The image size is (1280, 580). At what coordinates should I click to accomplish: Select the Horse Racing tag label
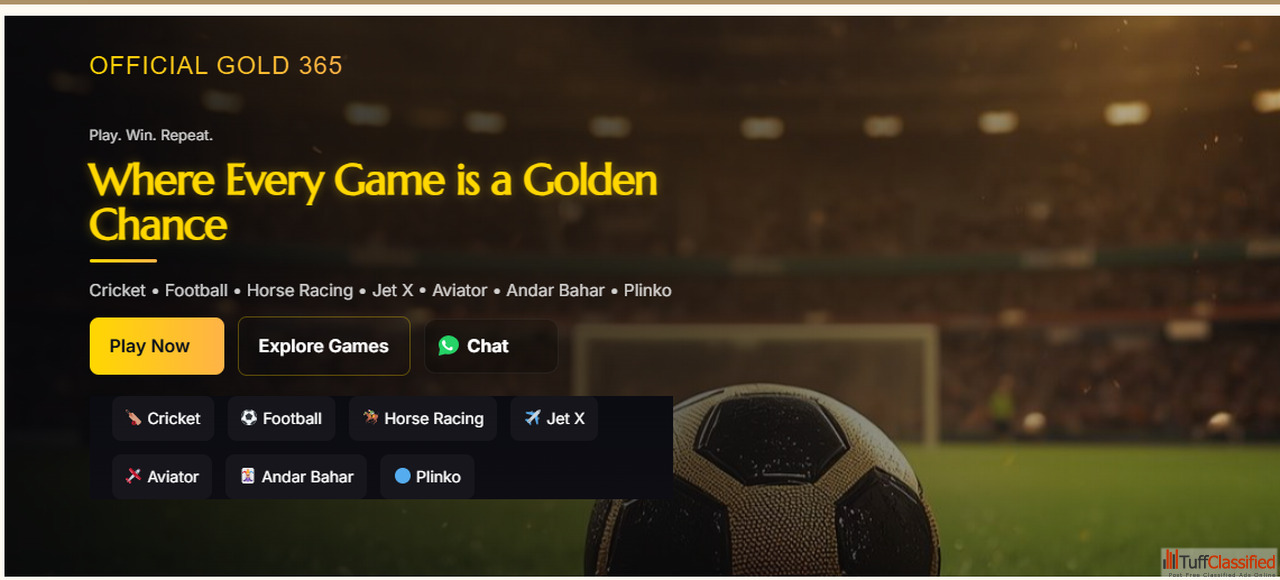click(x=434, y=419)
